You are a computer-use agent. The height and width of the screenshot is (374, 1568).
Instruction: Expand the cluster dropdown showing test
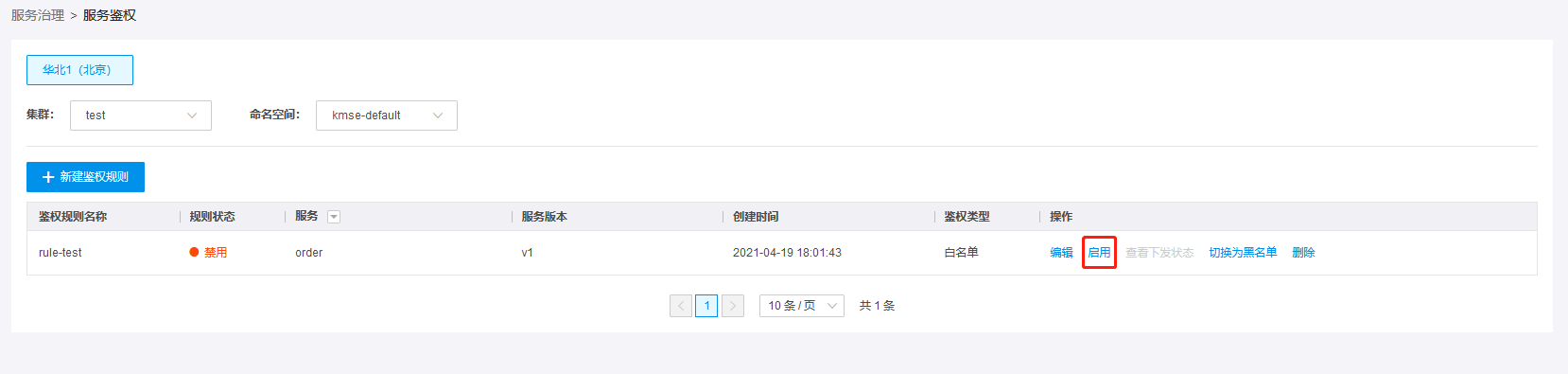coord(141,116)
